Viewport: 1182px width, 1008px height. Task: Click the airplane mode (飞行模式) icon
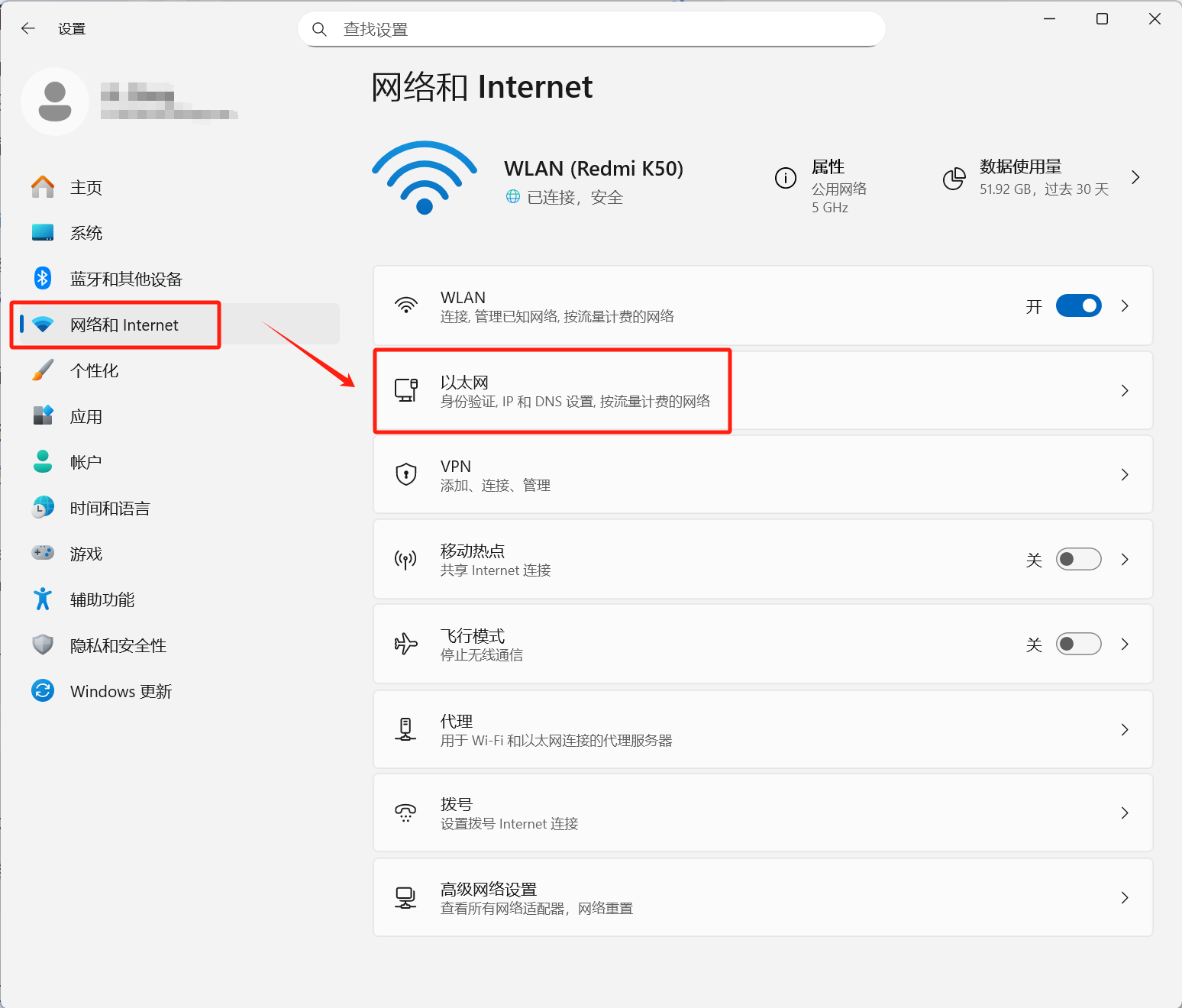405,644
